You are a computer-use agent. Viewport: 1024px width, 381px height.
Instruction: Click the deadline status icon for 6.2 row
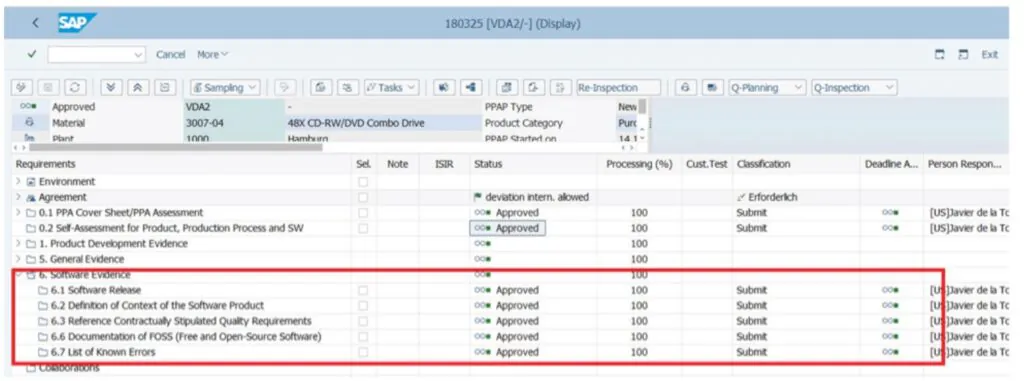pos(889,306)
